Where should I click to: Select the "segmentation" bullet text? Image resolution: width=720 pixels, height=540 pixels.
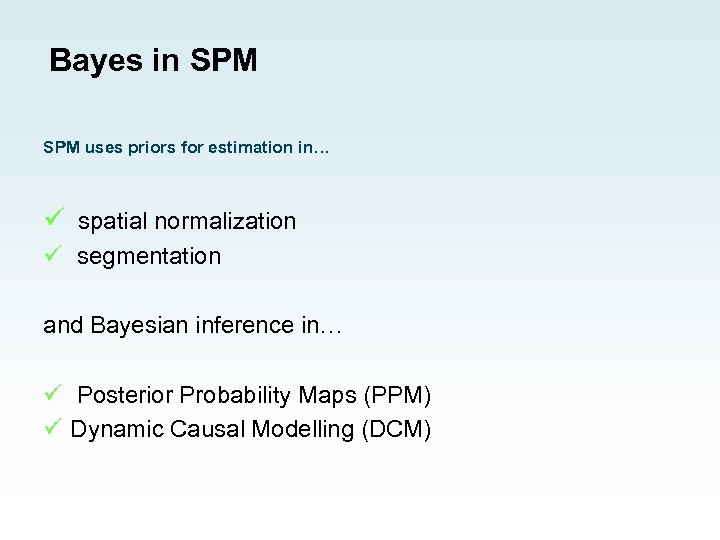point(149,256)
